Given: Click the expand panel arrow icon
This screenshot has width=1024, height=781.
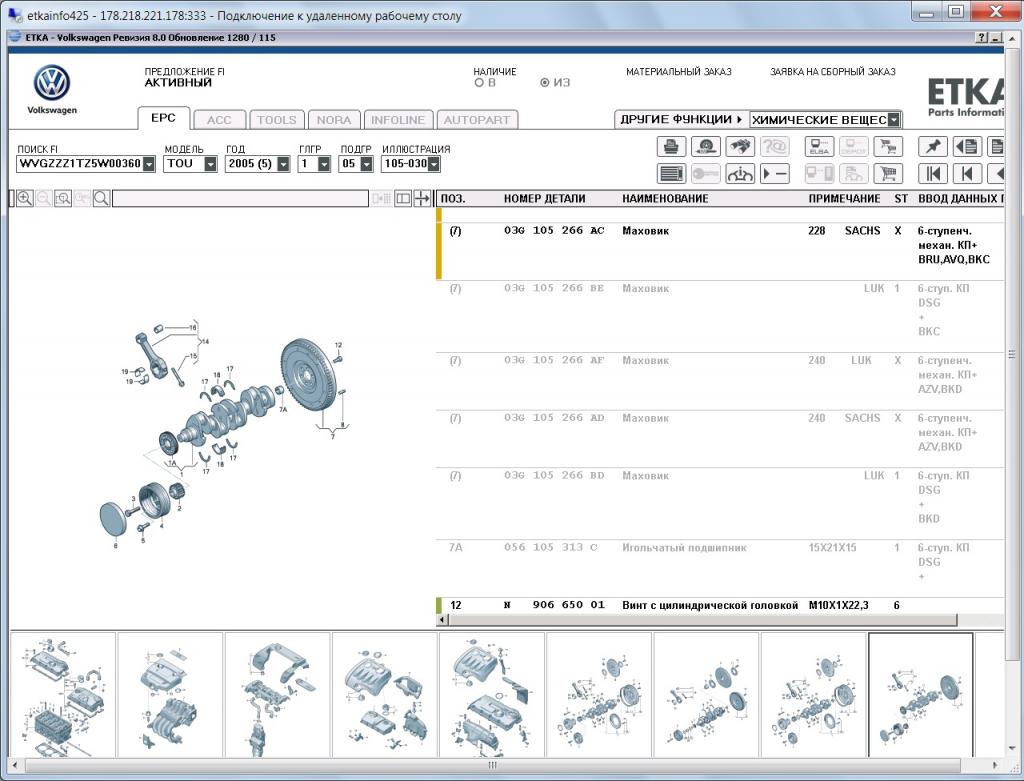Looking at the screenshot, I should 422,199.
